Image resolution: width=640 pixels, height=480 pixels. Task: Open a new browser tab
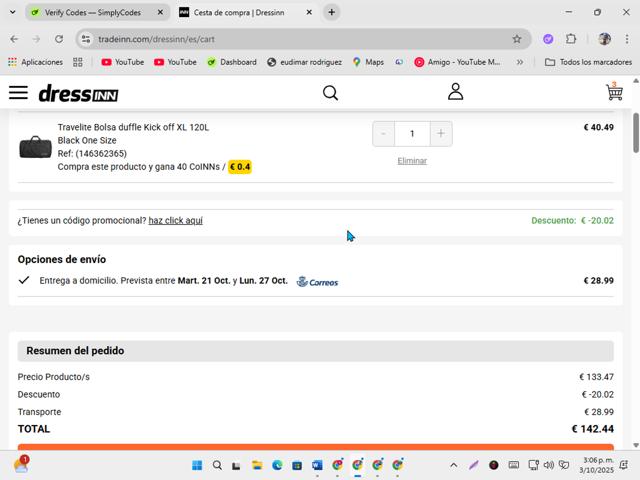click(331, 12)
